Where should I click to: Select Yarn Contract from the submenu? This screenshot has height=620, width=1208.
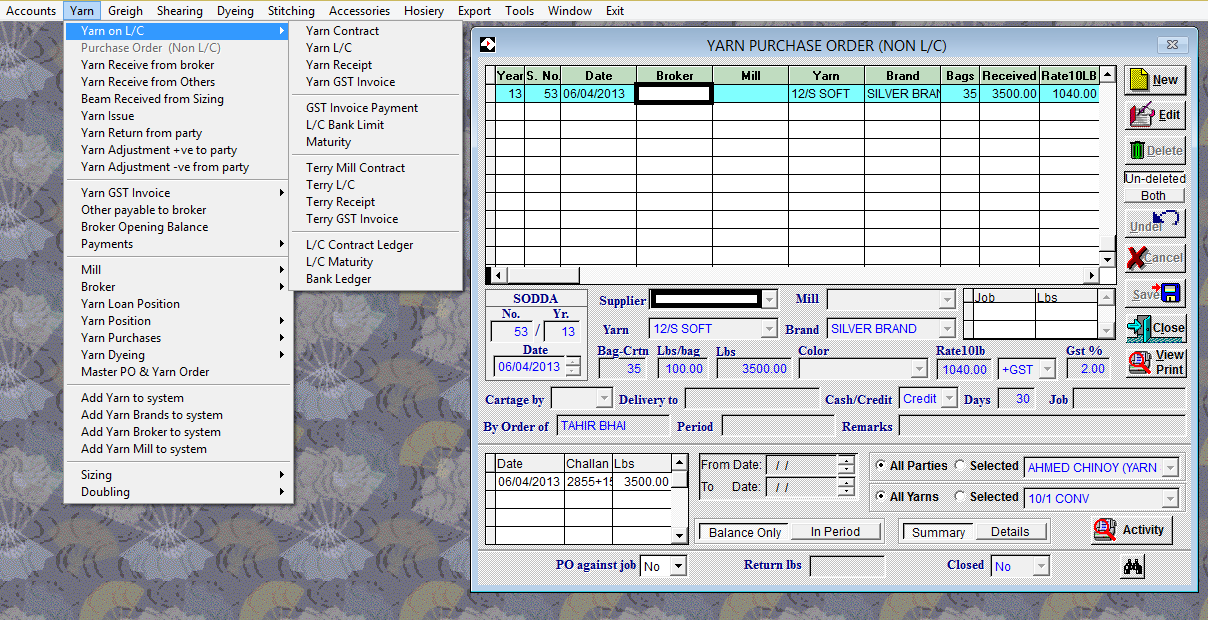[x=342, y=31]
